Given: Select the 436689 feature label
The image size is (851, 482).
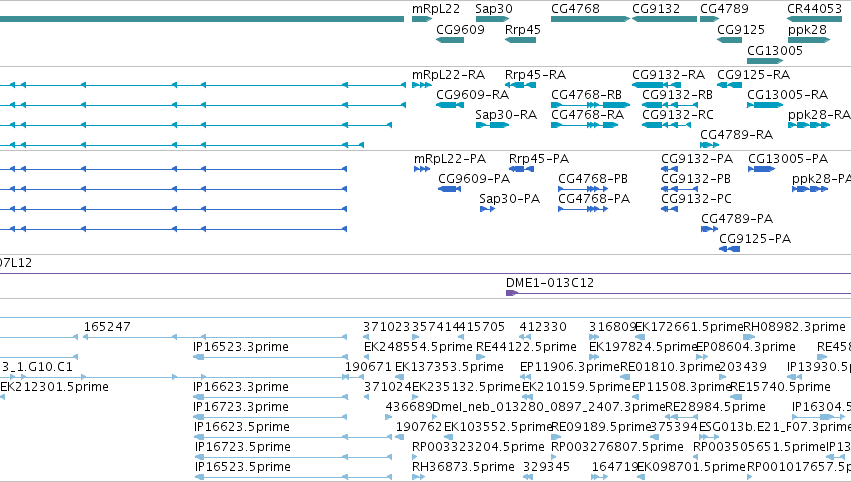Looking at the screenshot, I should point(409,407).
